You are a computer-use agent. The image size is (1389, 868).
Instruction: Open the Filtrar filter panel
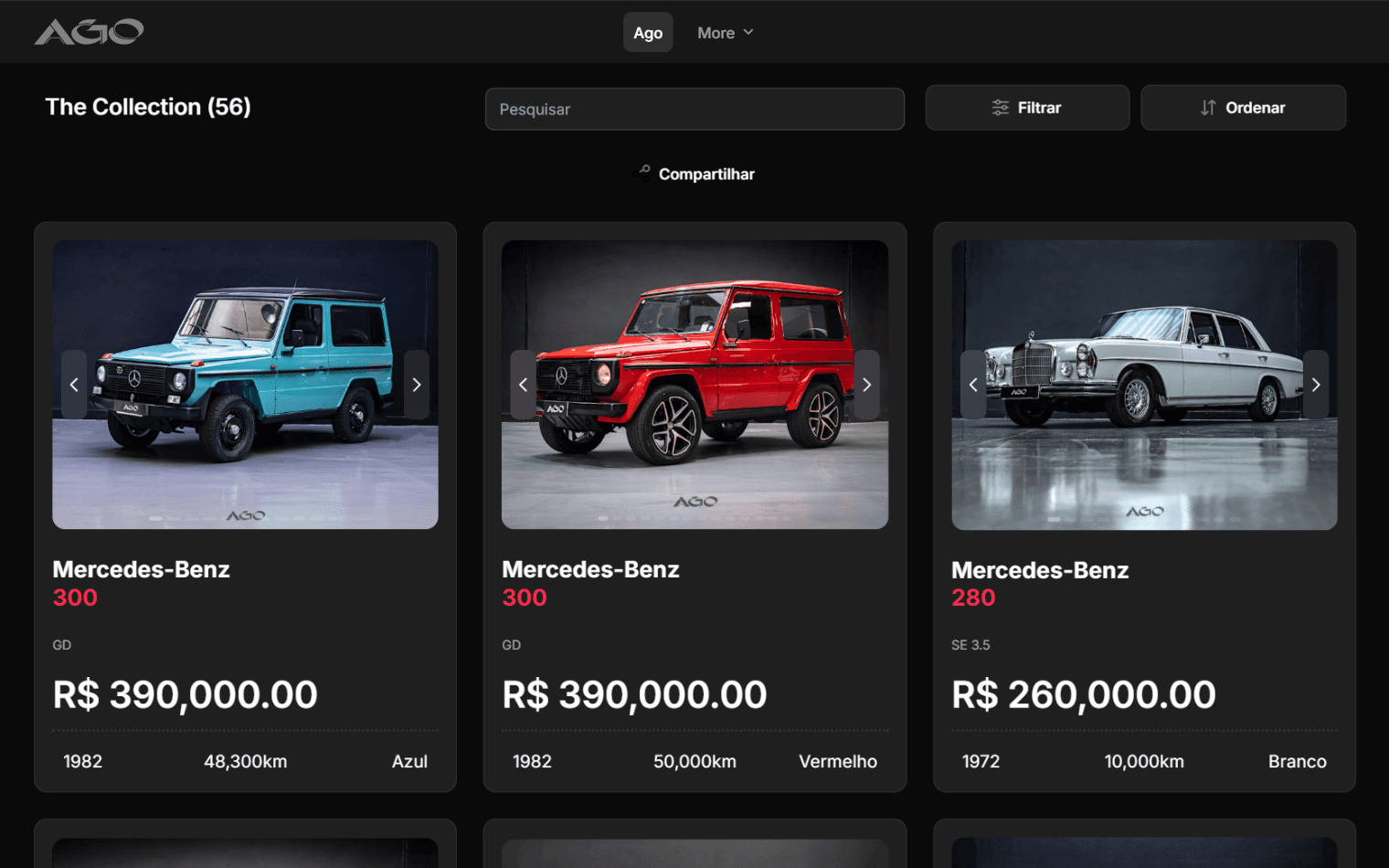coord(1027,108)
